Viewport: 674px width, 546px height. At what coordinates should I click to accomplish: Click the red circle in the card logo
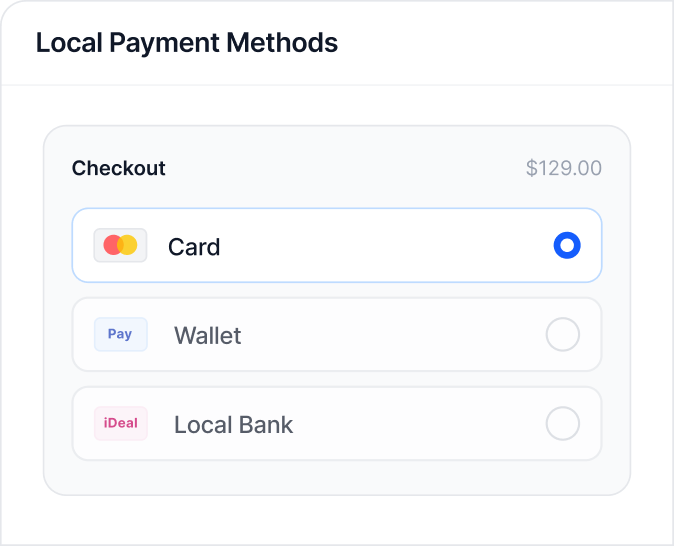click(113, 245)
